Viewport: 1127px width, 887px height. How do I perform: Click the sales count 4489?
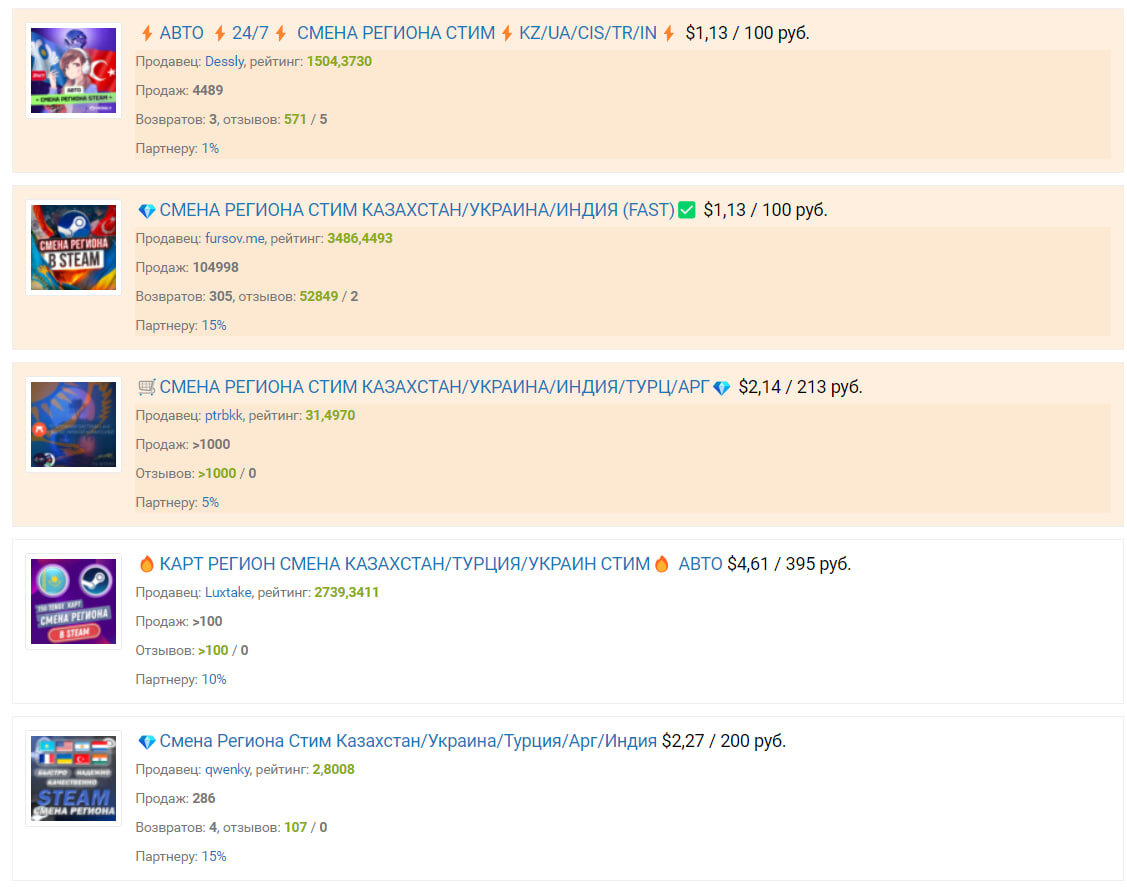(x=208, y=91)
